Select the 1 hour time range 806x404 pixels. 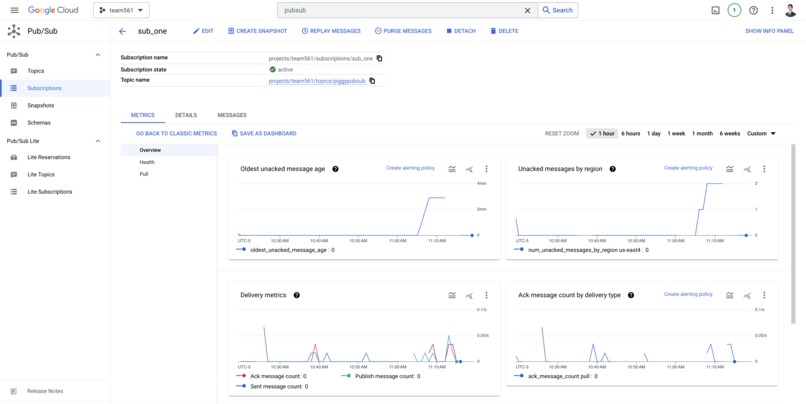pyautogui.click(x=602, y=134)
